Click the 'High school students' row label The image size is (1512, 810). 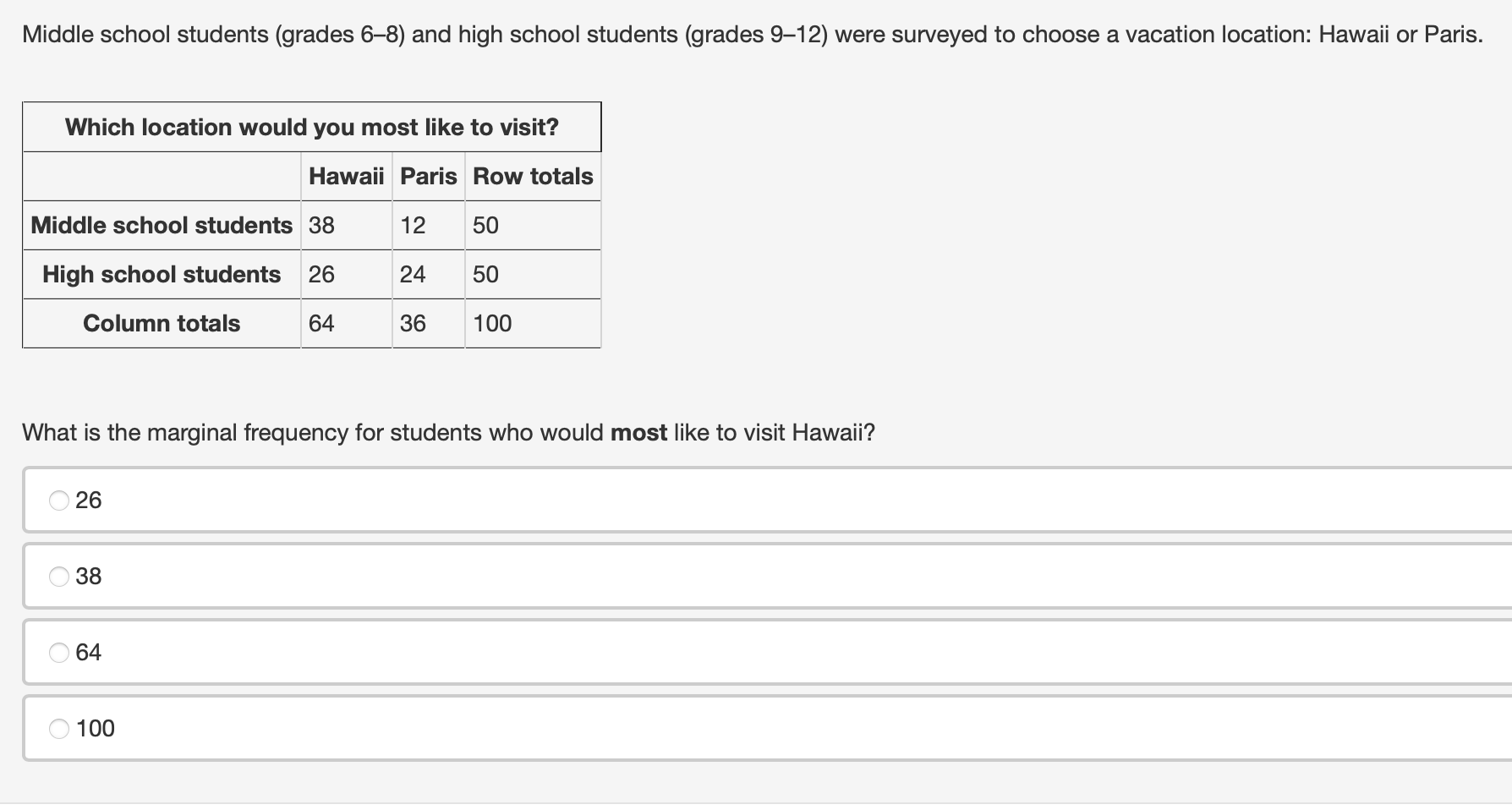[161, 274]
